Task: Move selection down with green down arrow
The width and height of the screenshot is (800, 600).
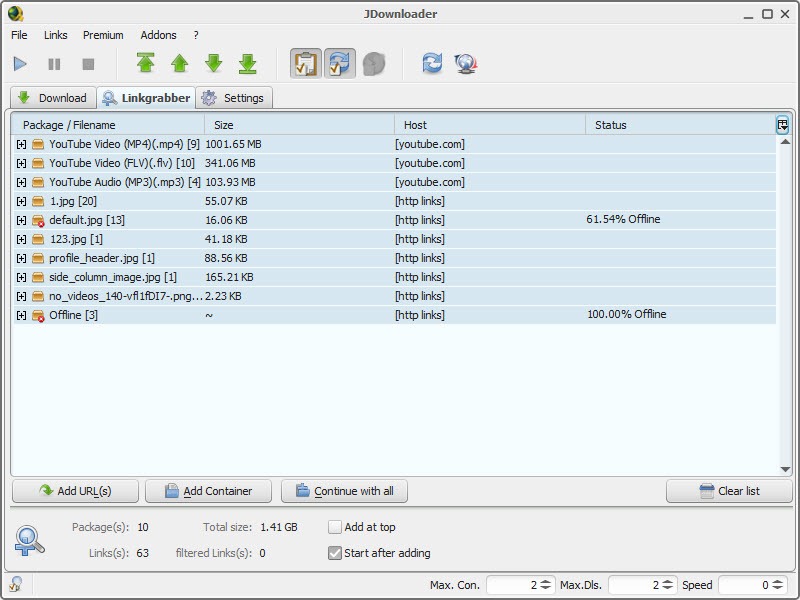Action: (x=214, y=63)
